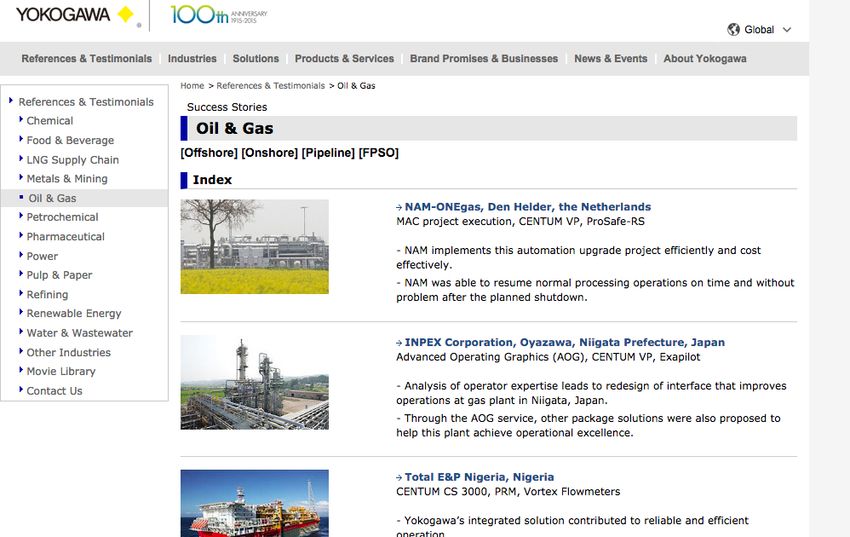Click the Total E&P Nigeria FPSO thumbnail
Viewport: 850px width, 537px height.
point(254,503)
